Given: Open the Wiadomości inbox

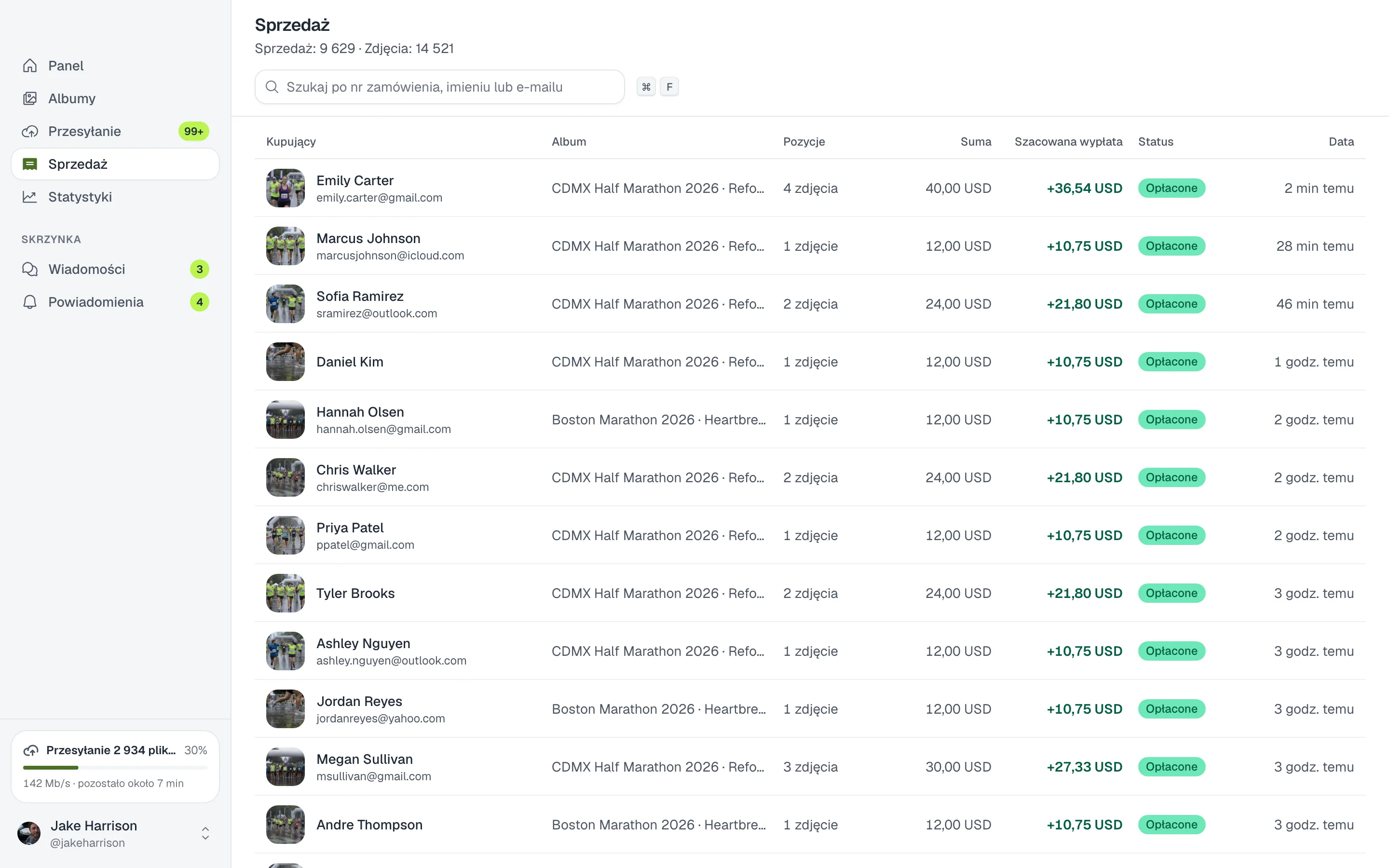Looking at the screenshot, I should pos(115,269).
